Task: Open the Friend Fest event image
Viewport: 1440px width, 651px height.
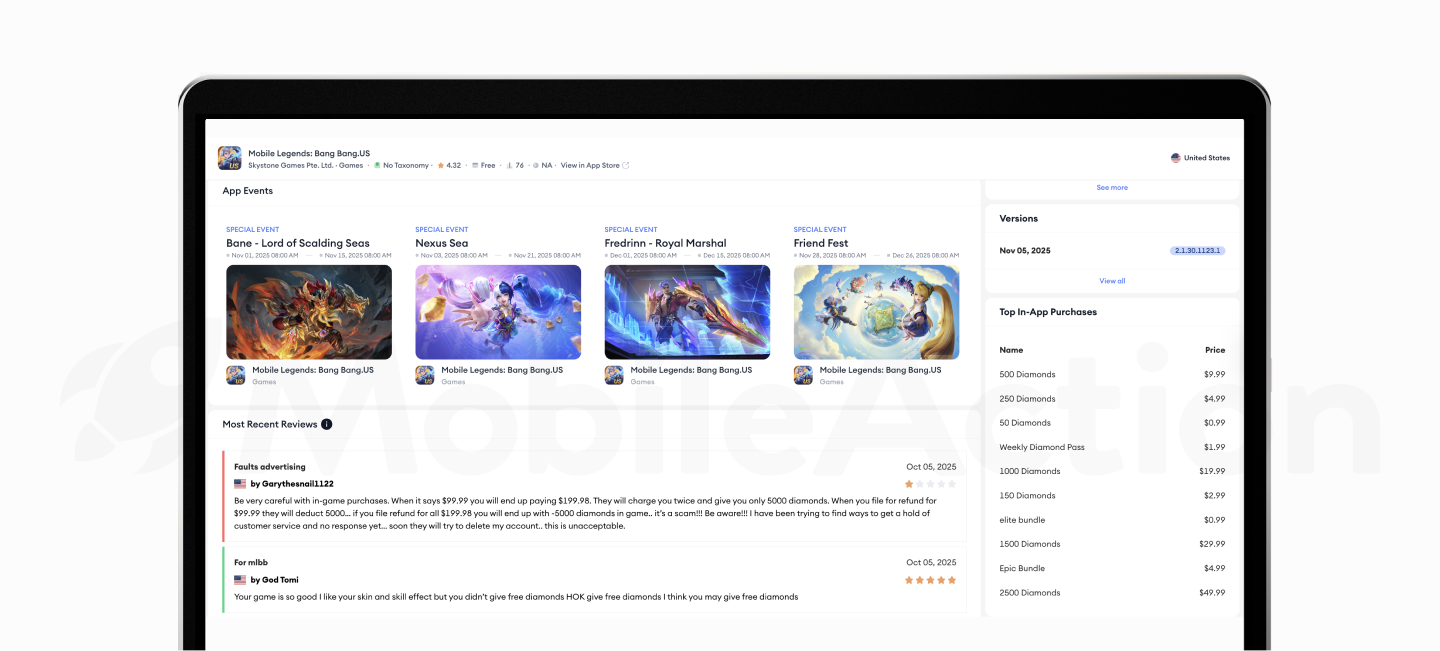Action: [x=876, y=312]
